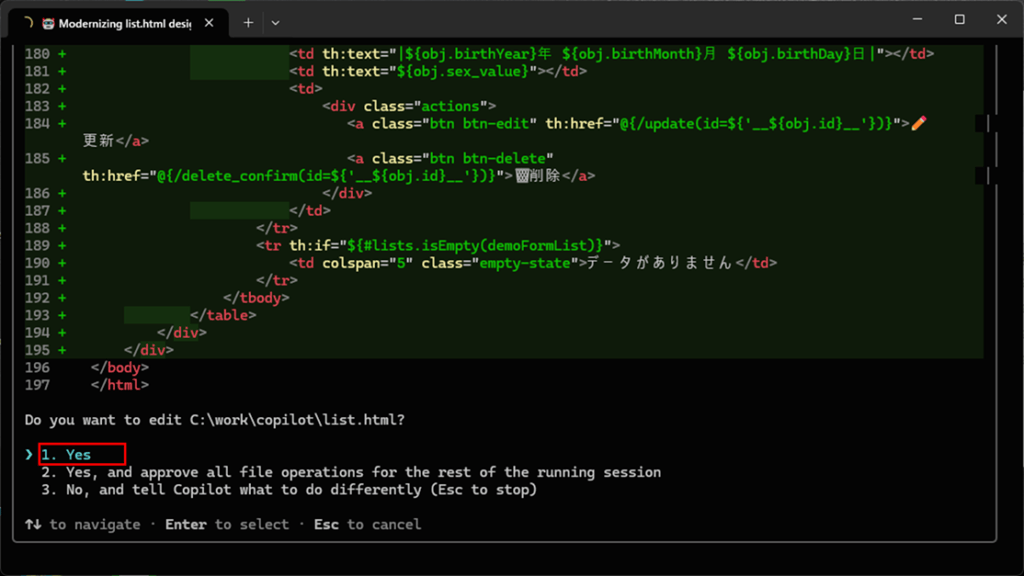1024x576 pixels.
Task: Close the Modernizing list.html tab
Action: [x=209, y=23]
